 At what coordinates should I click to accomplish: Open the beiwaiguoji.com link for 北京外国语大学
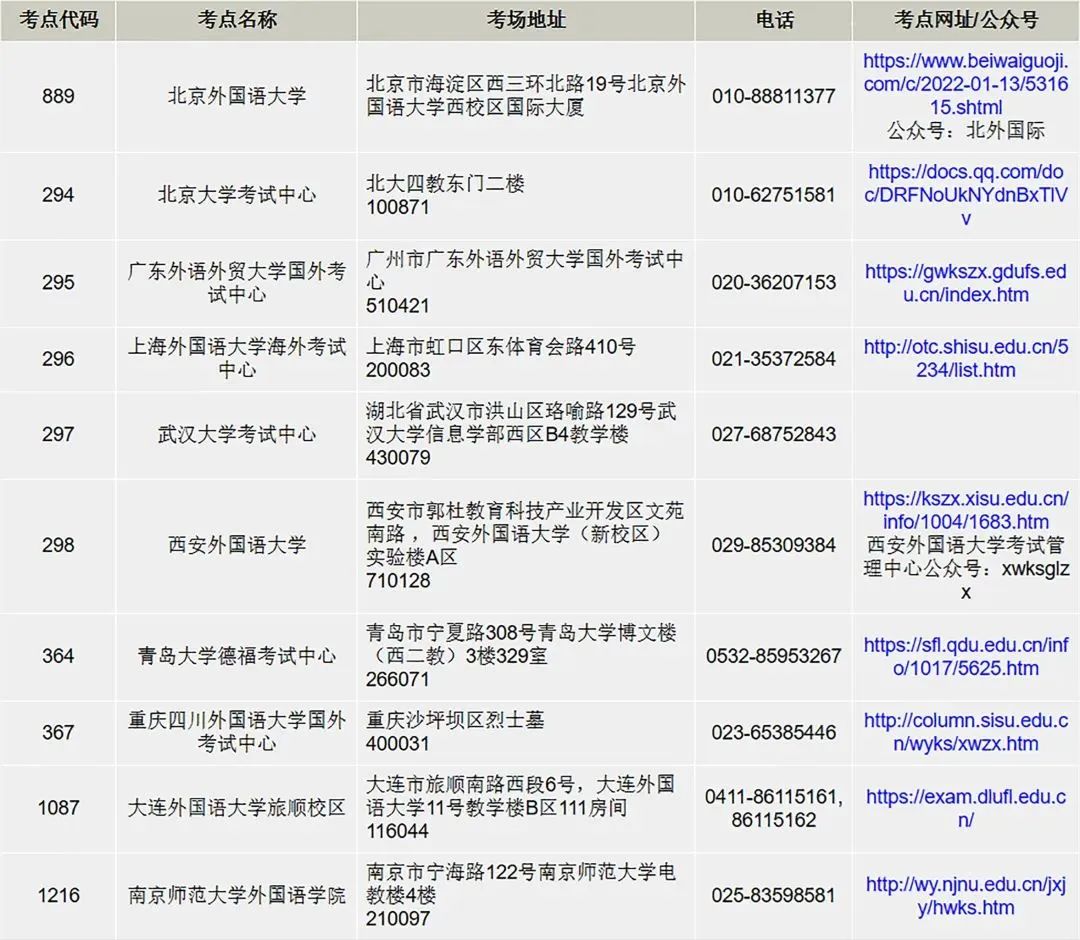pyautogui.click(x=966, y=84)
